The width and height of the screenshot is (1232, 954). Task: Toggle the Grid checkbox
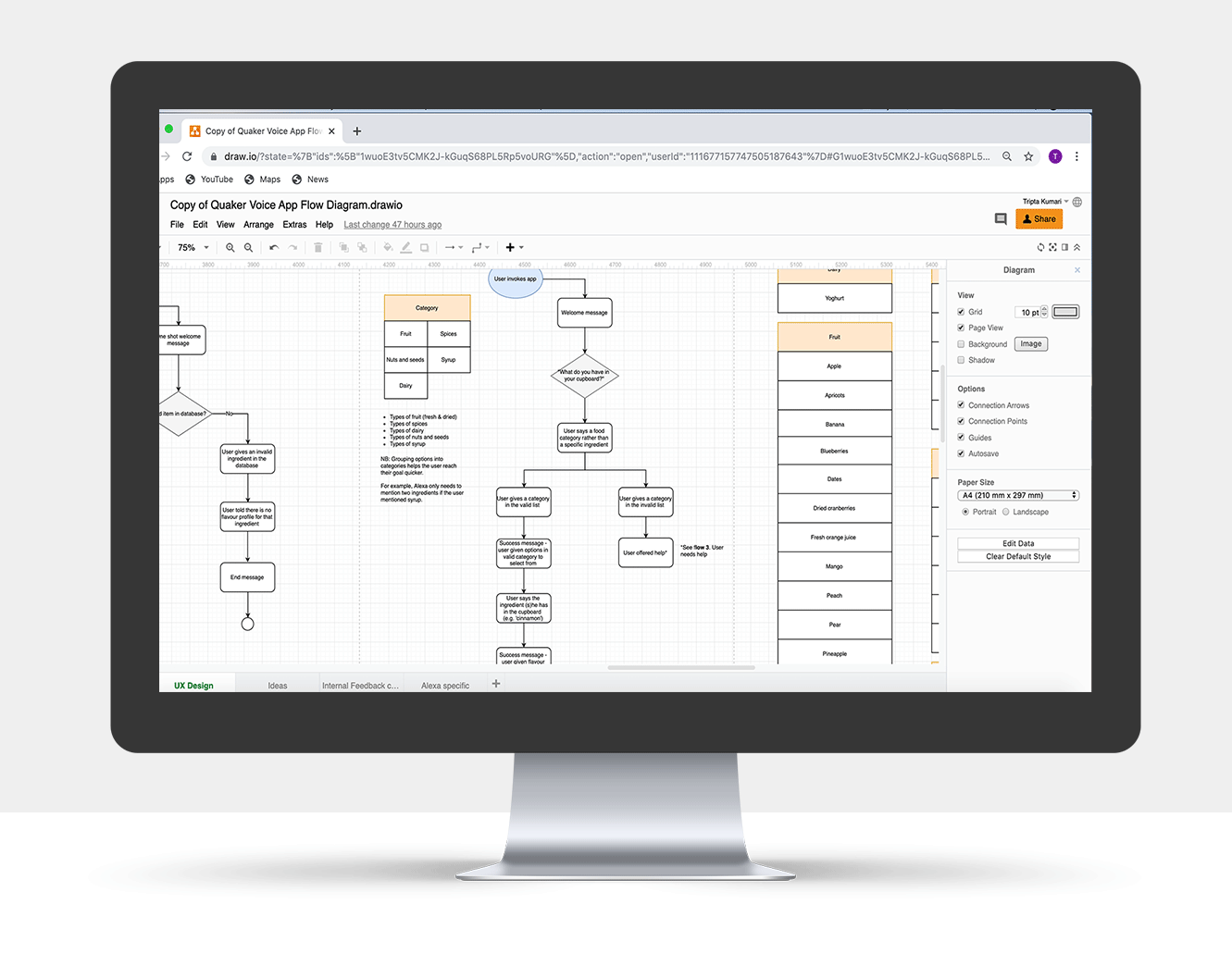pyautogui.click(x=961, y=312)
